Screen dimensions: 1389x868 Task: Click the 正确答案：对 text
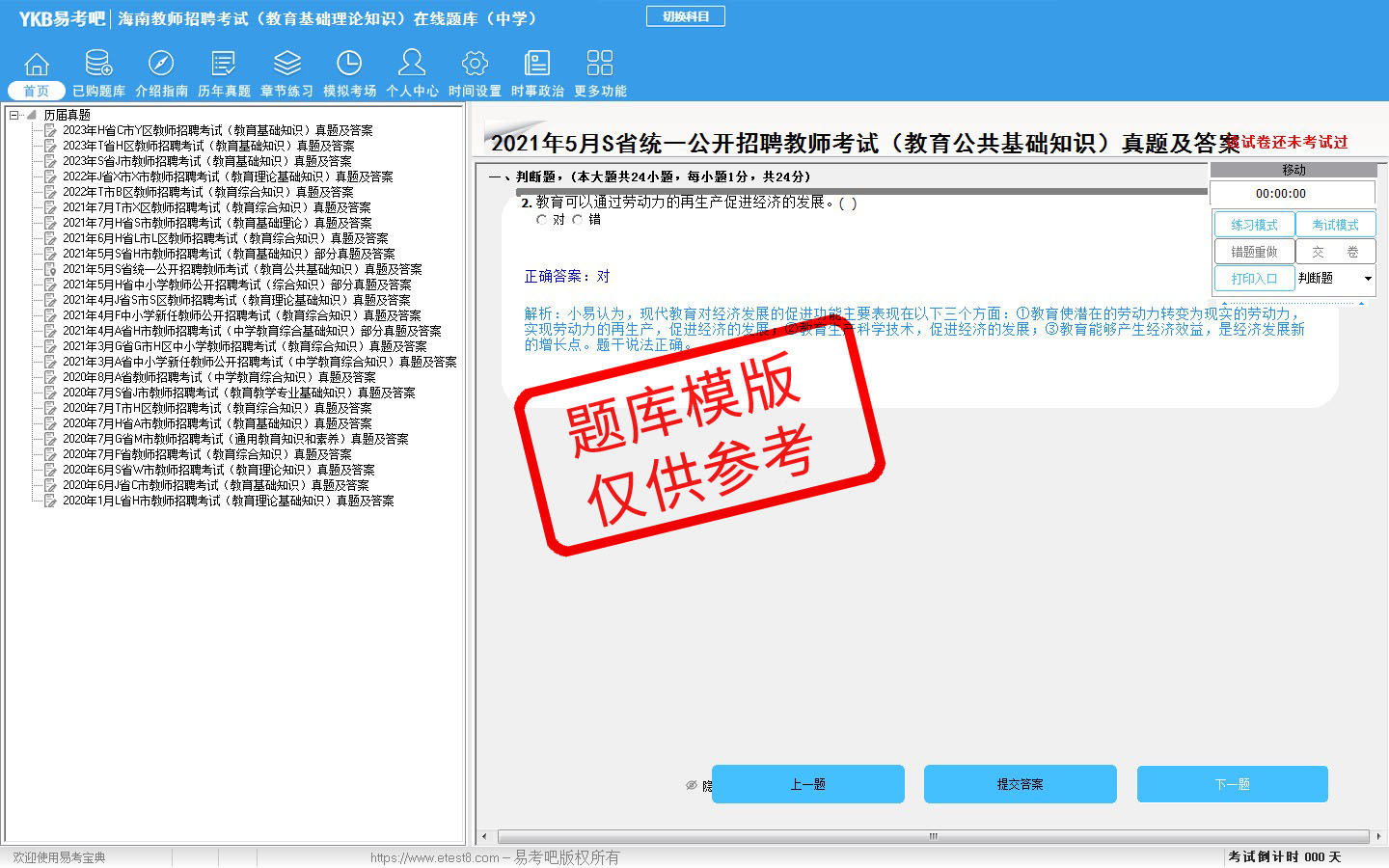567,277
